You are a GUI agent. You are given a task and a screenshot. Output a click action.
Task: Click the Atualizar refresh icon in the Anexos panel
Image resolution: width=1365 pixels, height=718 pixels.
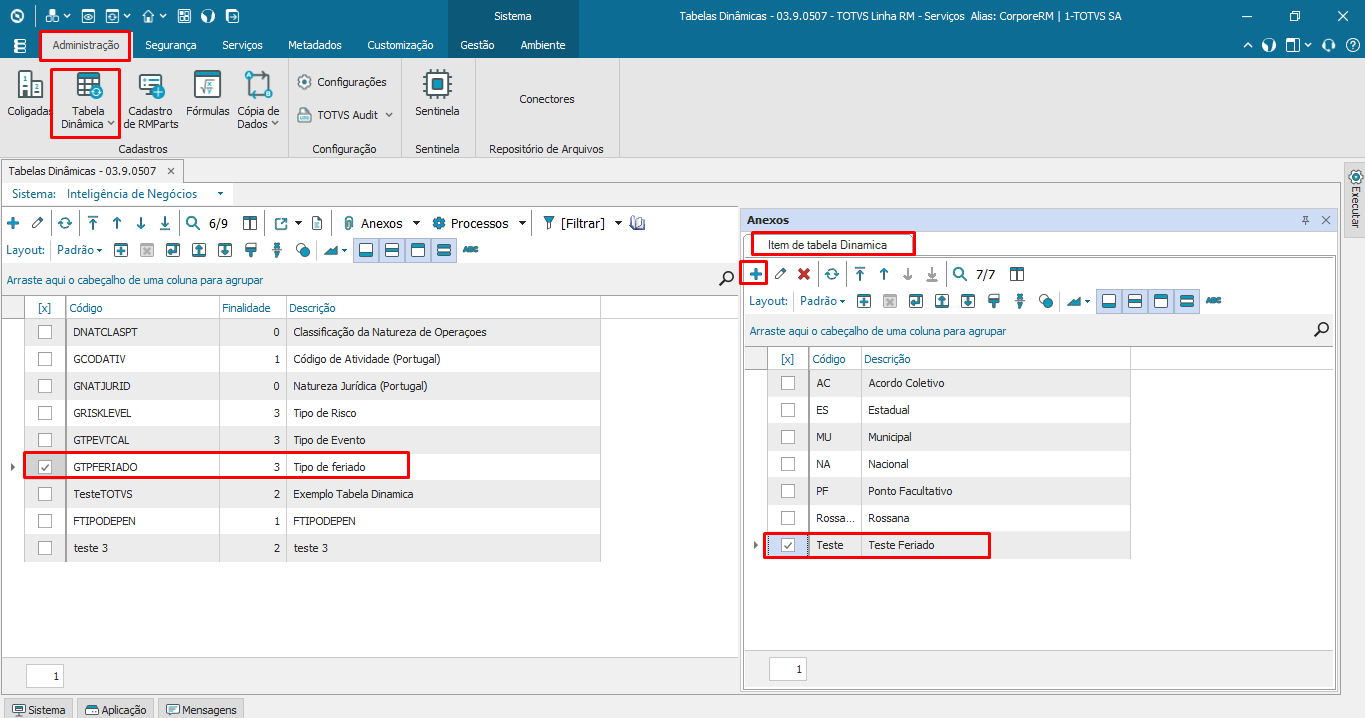click(x=831, y=273)
